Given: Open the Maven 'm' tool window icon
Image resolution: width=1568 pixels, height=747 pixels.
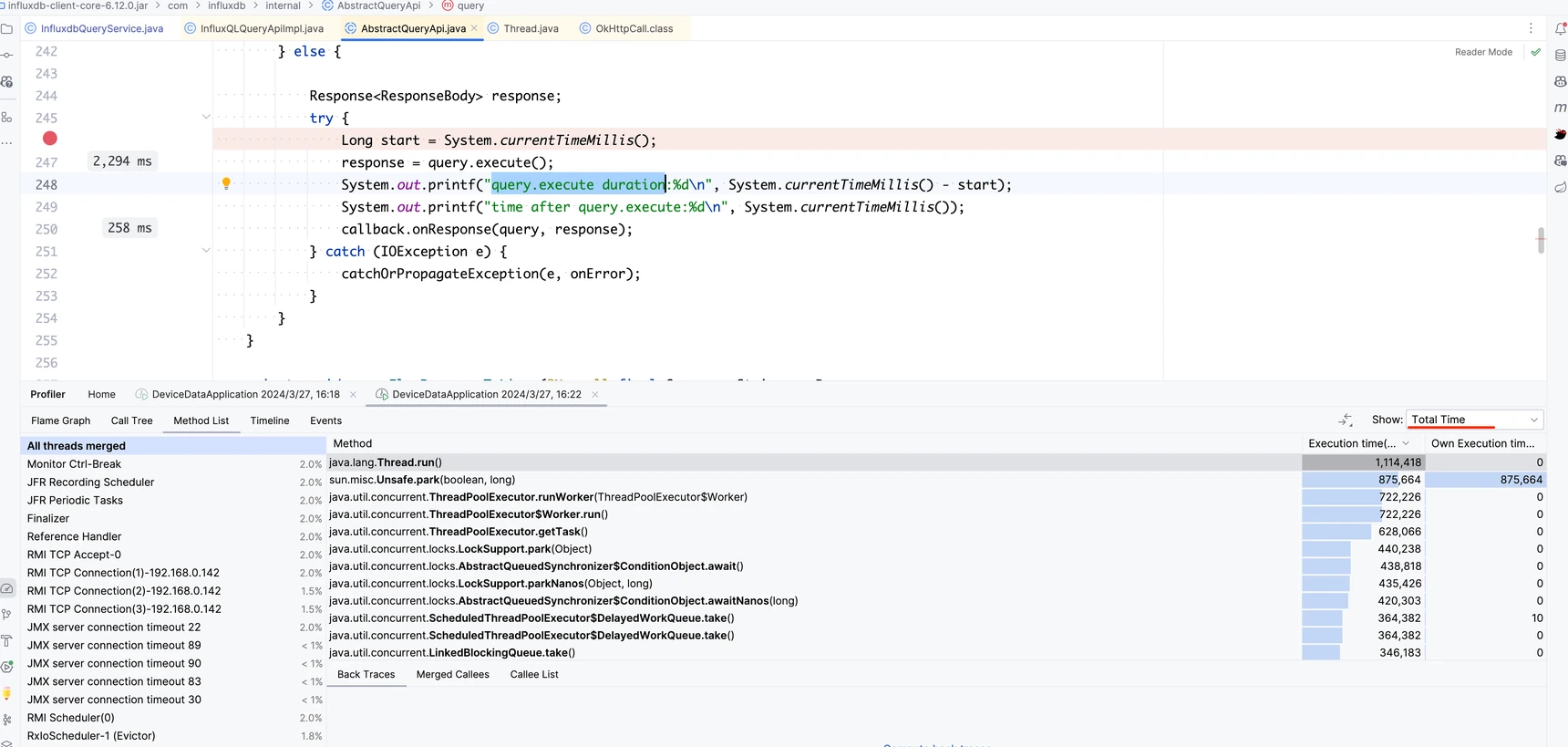Looking at the screenshot, I should coord(1560,108).
